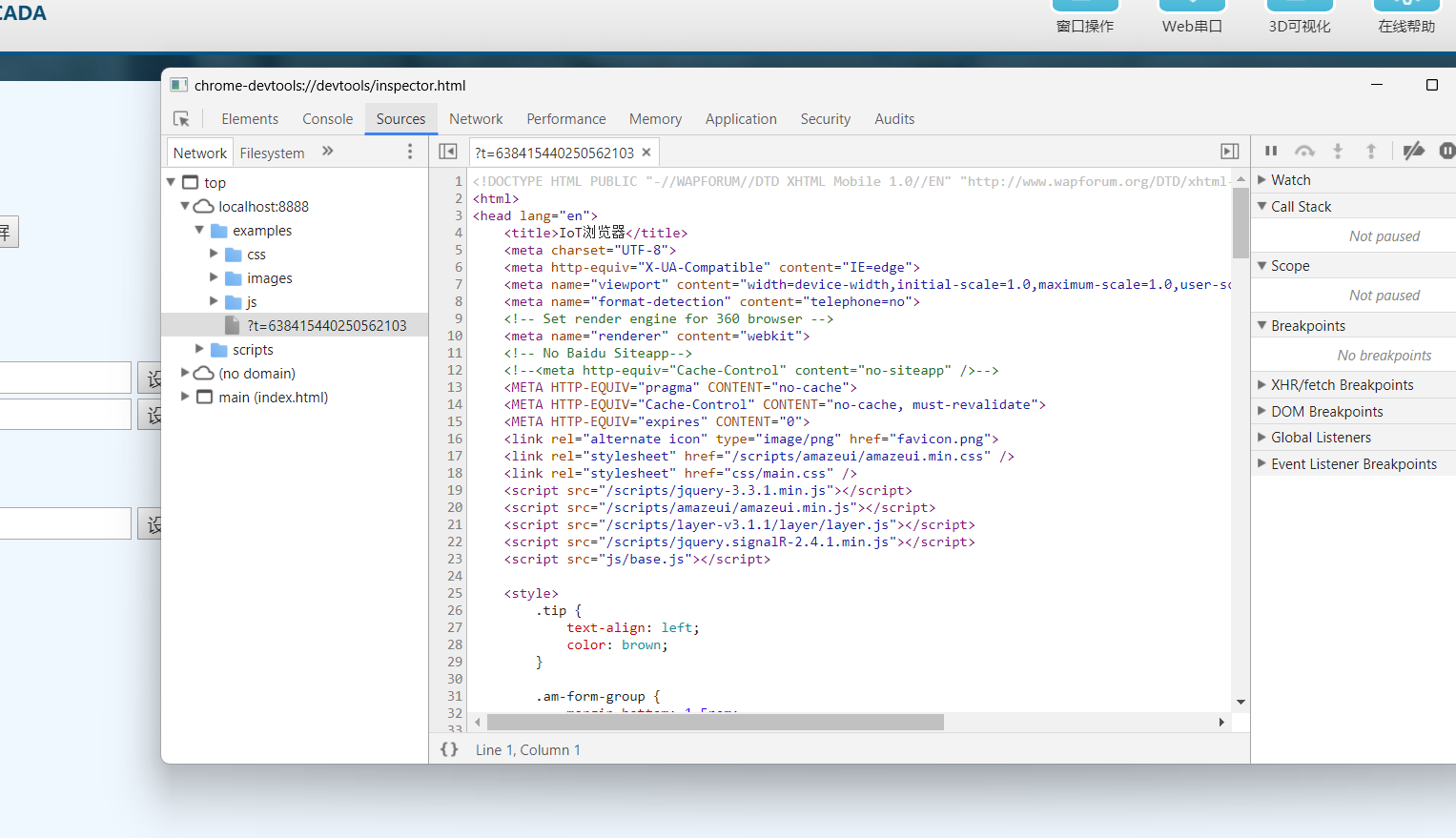Activate the inspect element picker icon

pos(181,119)
